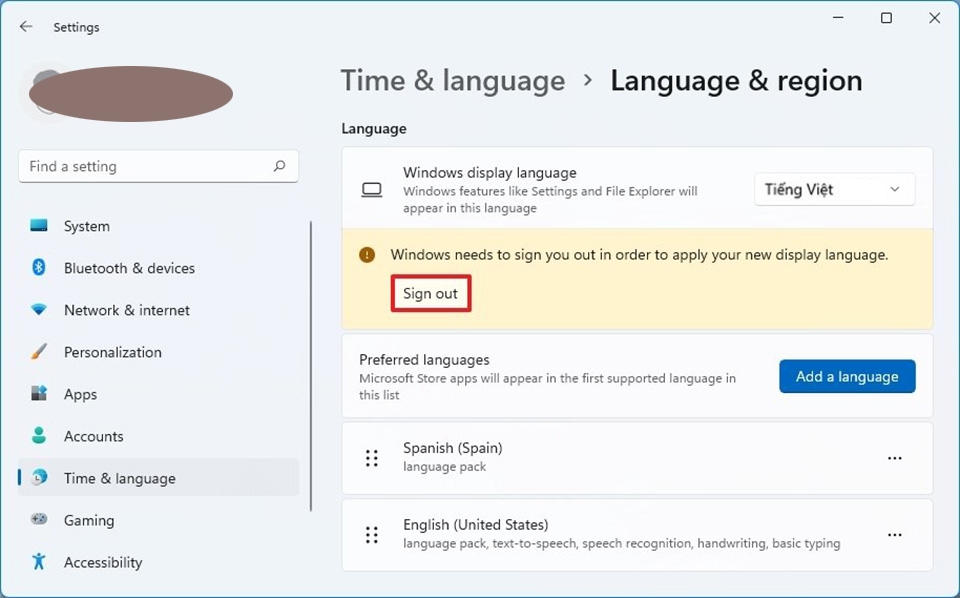Click the Add a language button
960x598 pixels.
click(x=847, y=376)
